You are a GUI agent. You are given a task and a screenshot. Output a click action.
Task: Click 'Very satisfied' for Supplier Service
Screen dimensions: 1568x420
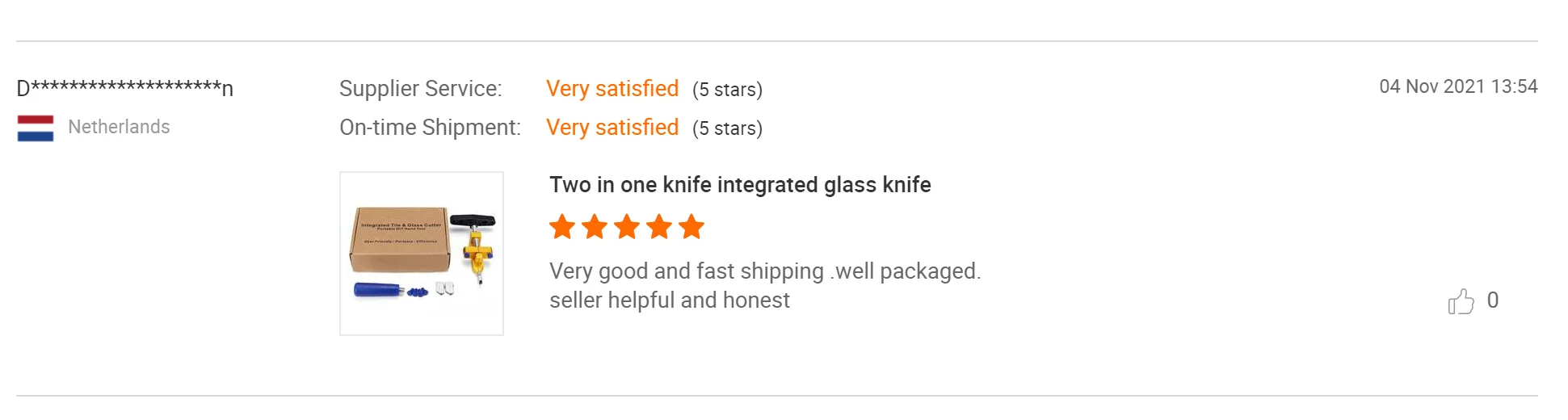click(x=612, y=89)
